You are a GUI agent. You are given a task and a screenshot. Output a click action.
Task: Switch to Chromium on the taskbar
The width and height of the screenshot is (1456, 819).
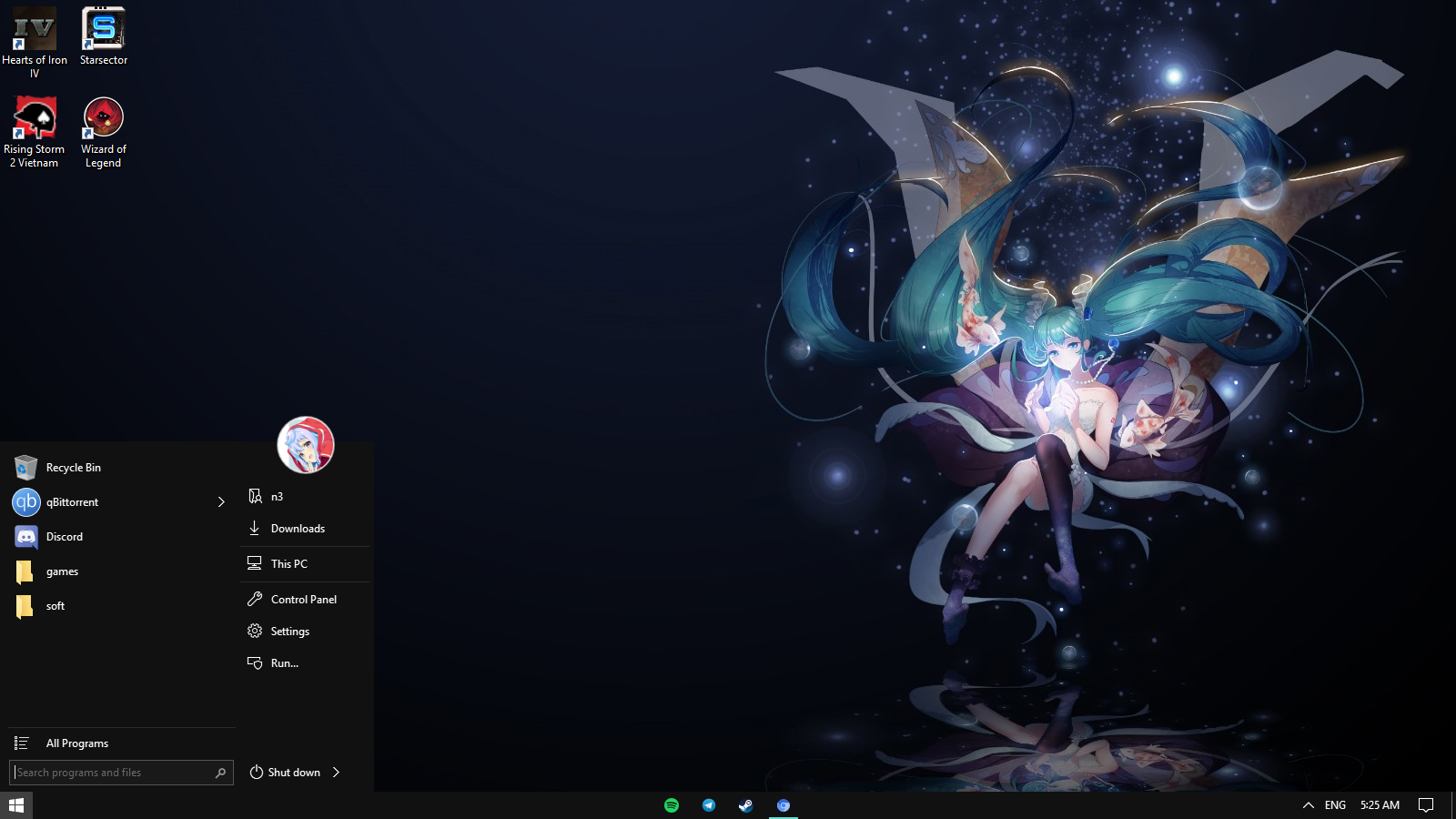tap(784, 805)
